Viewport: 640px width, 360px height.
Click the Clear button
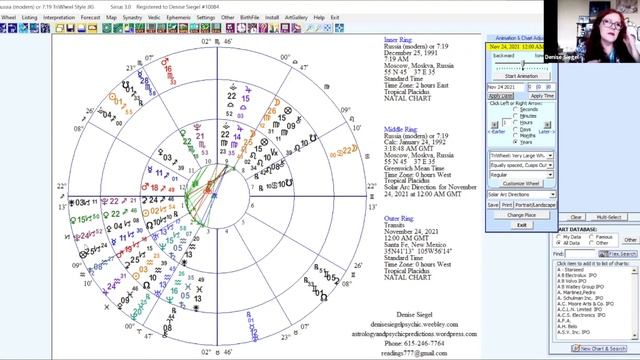tap(576, 218)
